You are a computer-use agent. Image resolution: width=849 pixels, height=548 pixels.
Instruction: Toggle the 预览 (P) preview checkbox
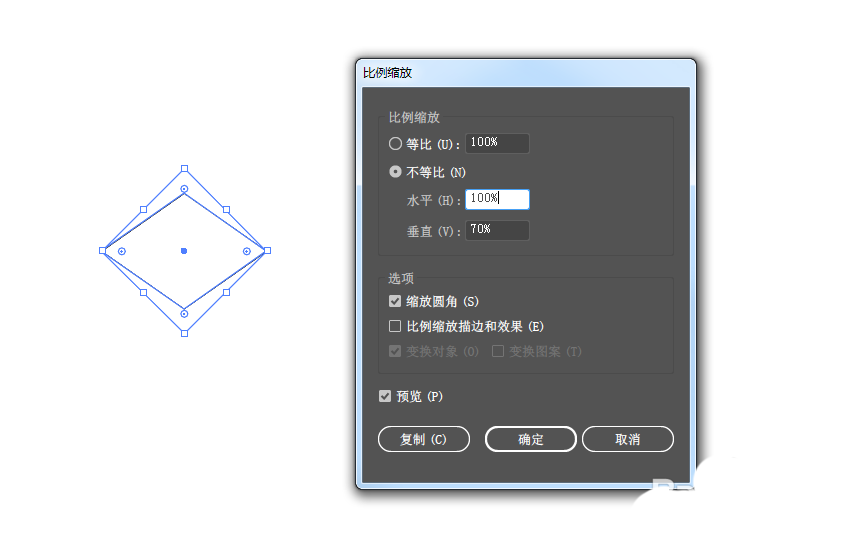coord(385,396)
